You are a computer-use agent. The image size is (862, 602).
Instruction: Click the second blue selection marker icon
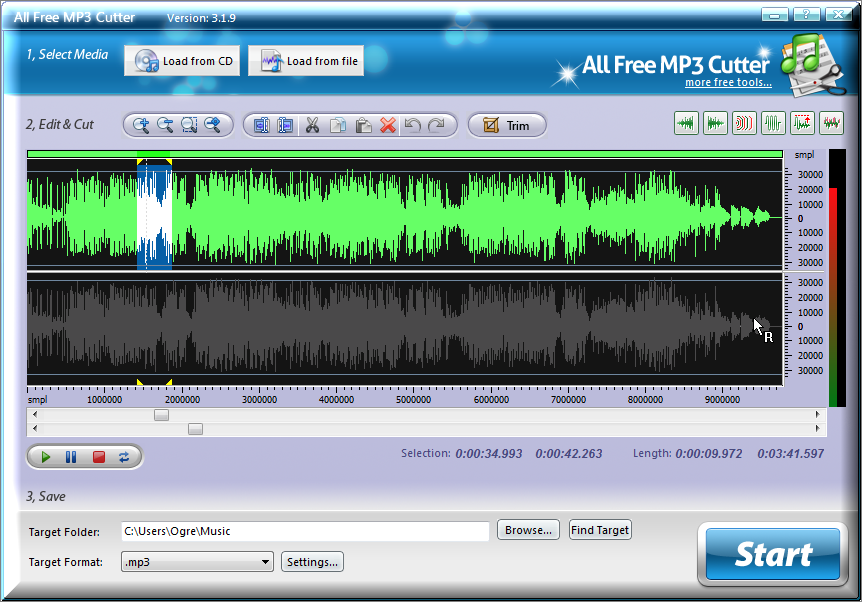tap(285, 125)
